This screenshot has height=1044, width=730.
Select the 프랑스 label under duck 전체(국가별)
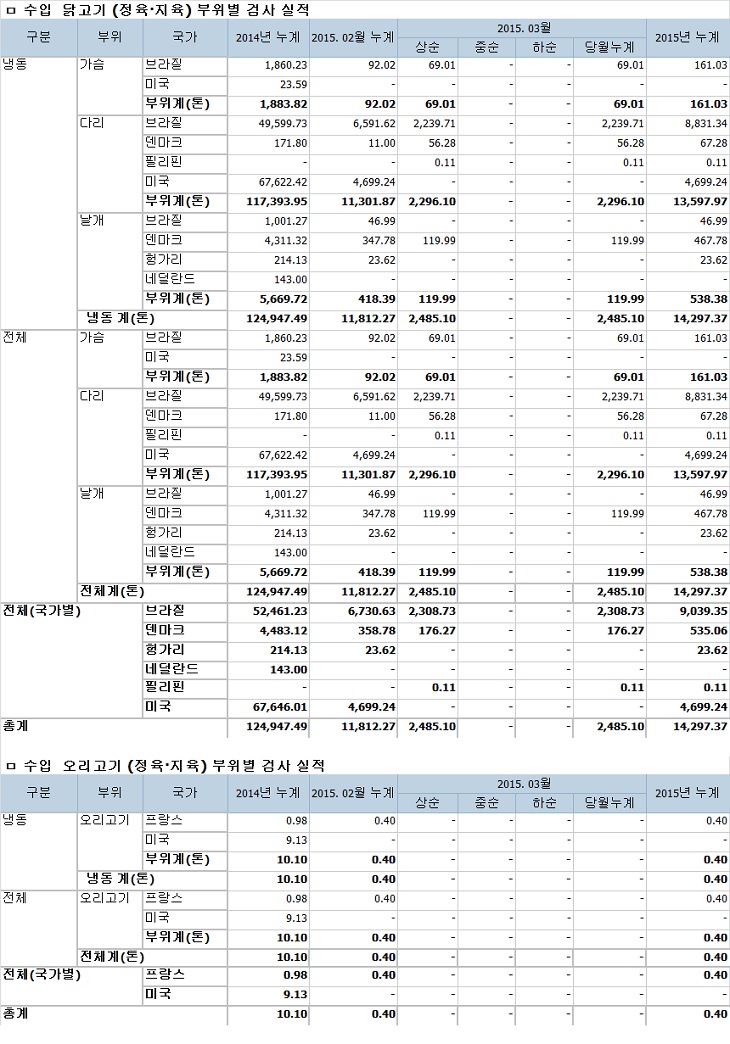pos(164,974)
